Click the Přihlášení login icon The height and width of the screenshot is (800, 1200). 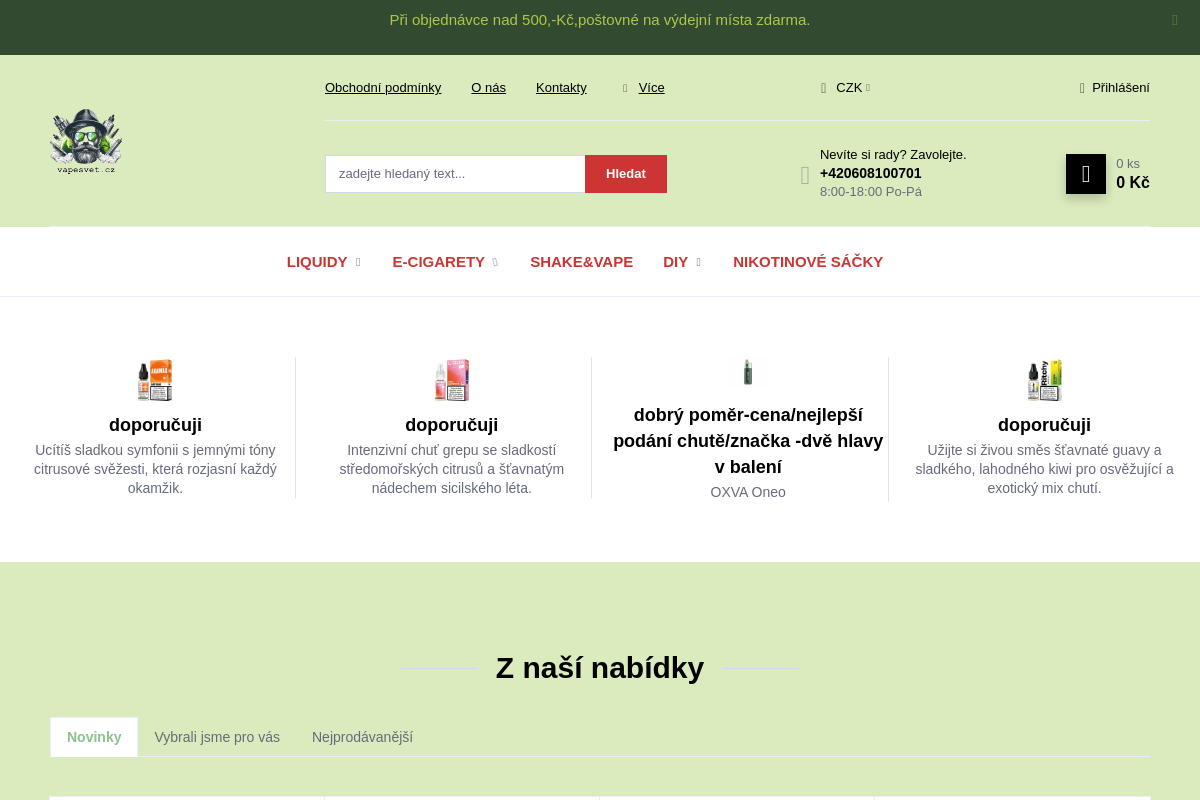tap(1081, 88)
